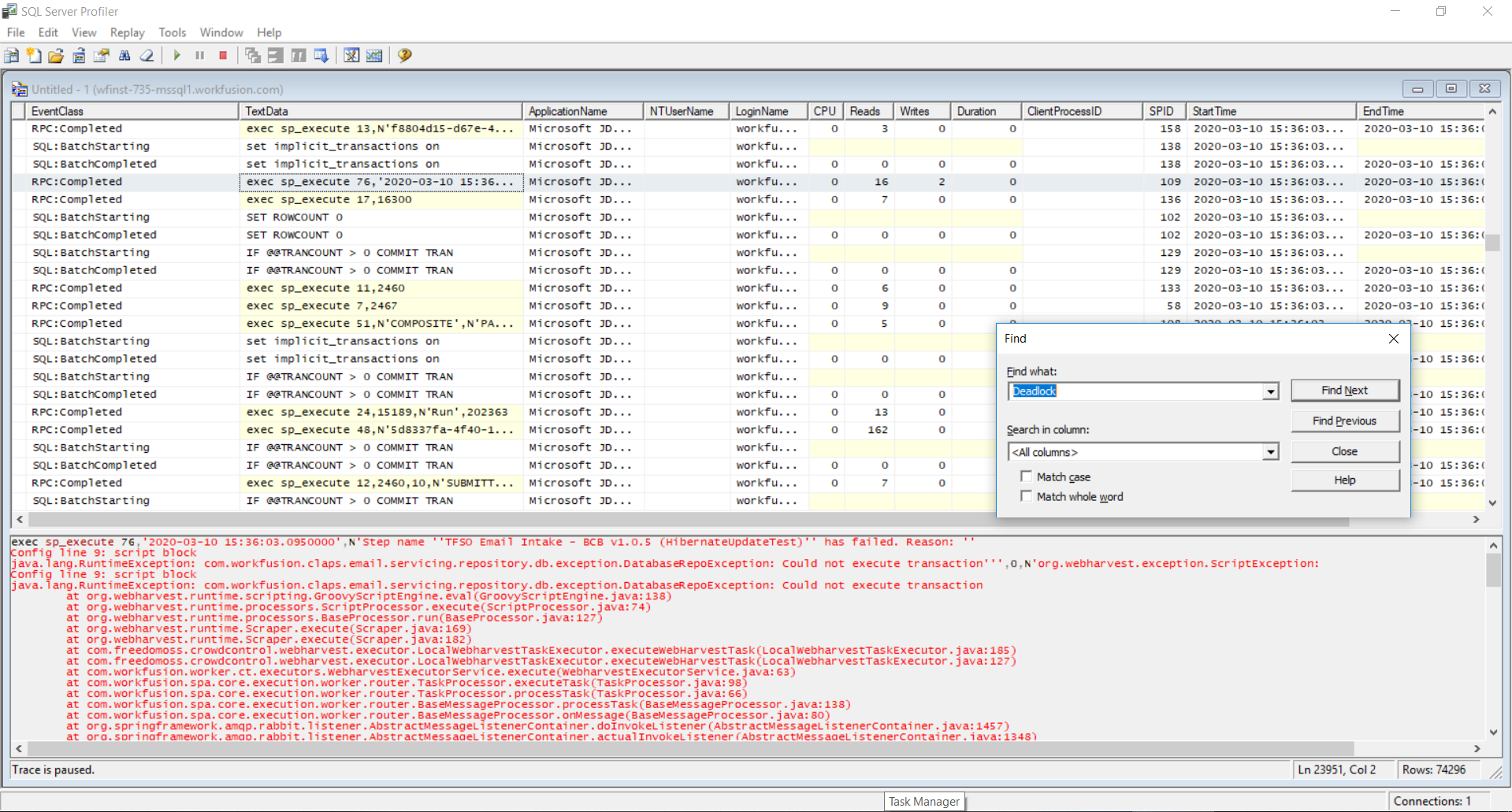Open the Replay menu

tap(128, 32)
